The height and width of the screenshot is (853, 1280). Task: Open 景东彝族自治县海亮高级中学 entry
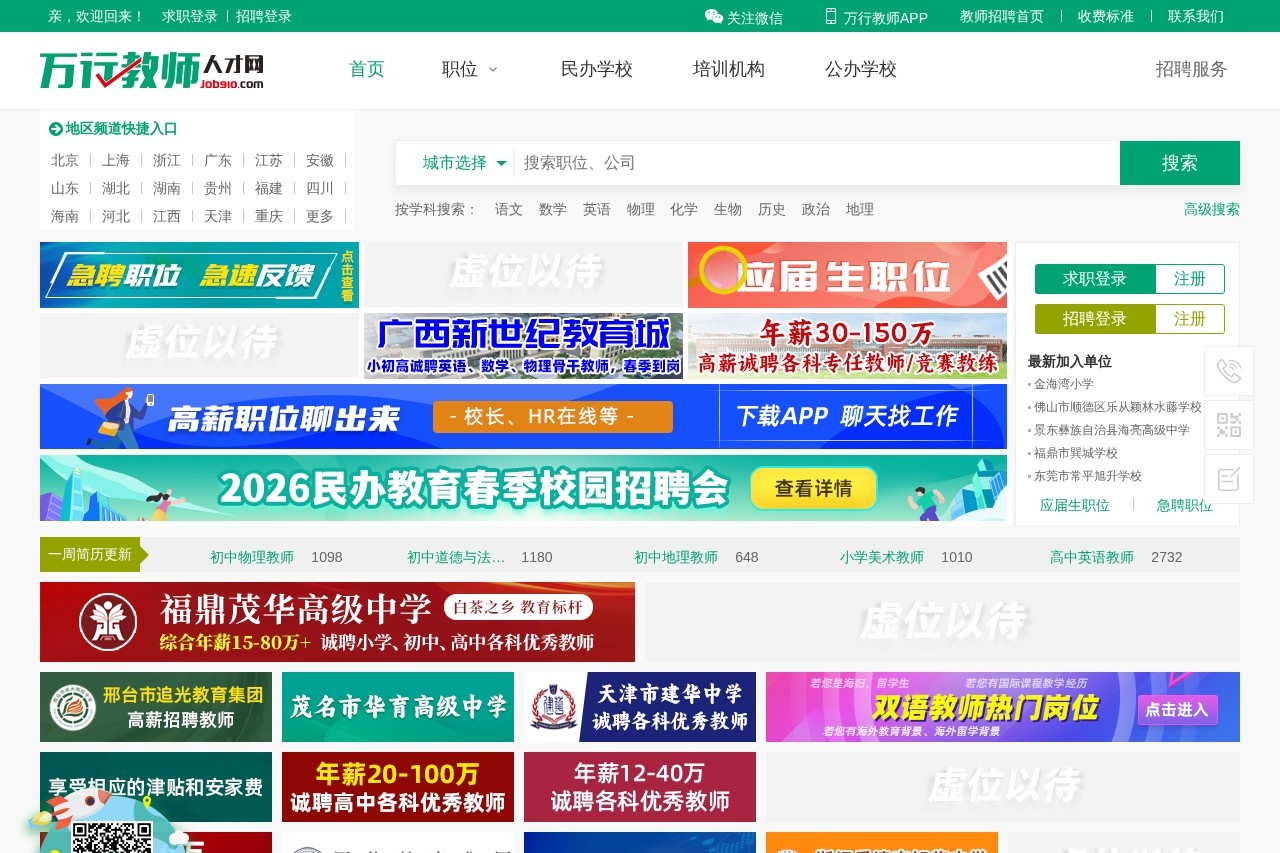pos(1112,430)
